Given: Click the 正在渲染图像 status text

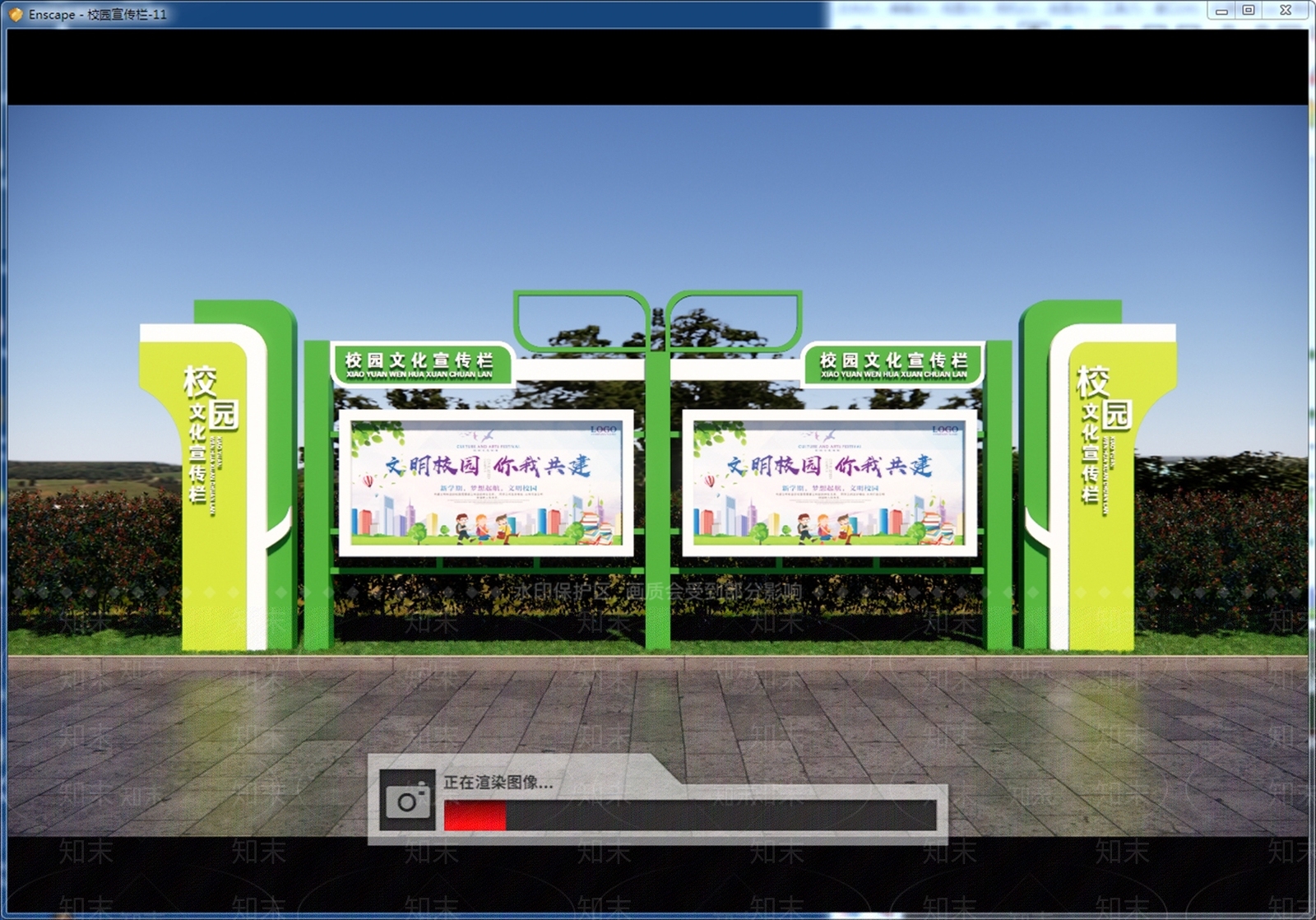Looking at the screenshot, I should (x=498, y=783).
